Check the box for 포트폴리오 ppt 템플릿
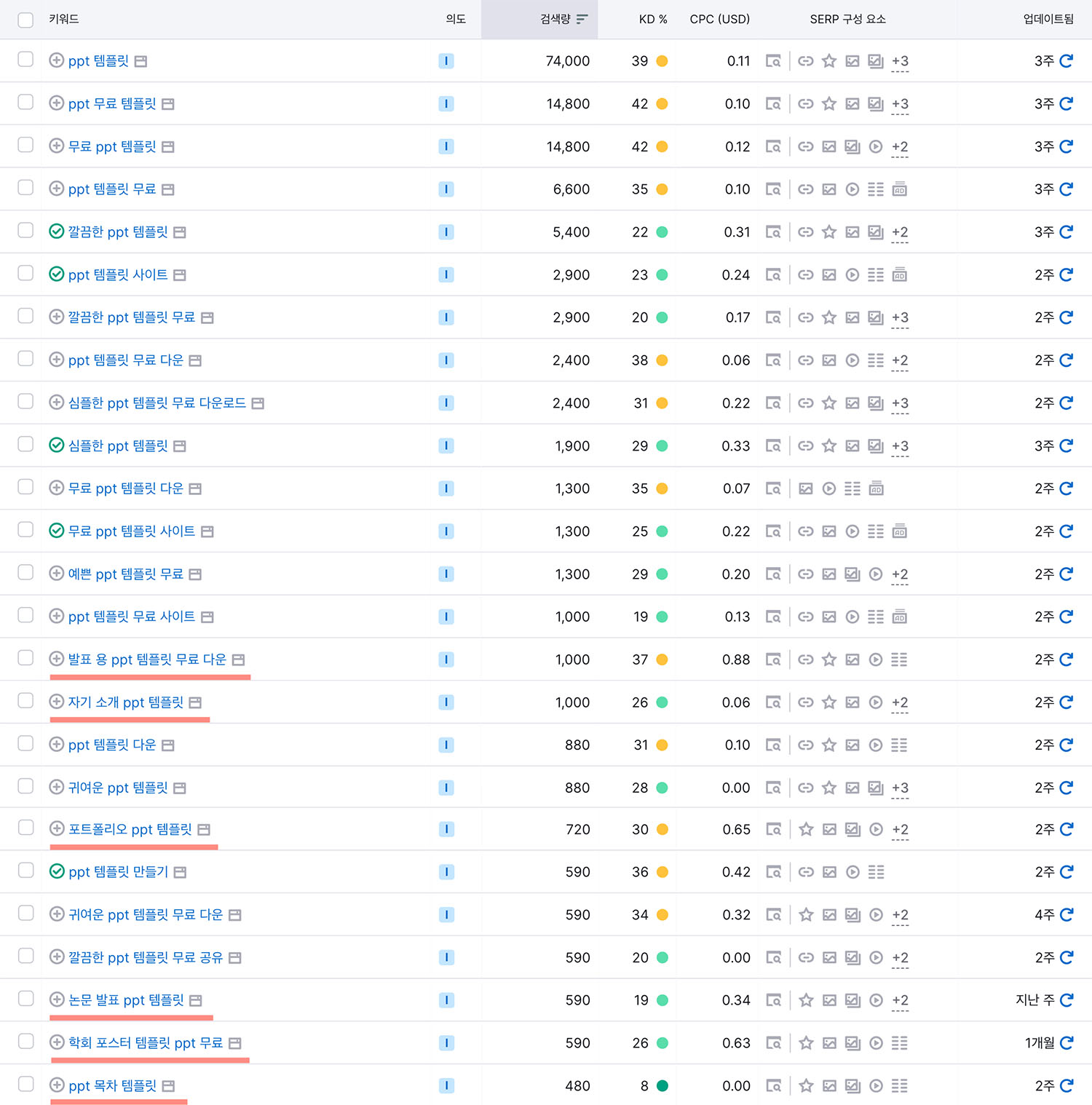1092x1105 pixels. [25, 827]
